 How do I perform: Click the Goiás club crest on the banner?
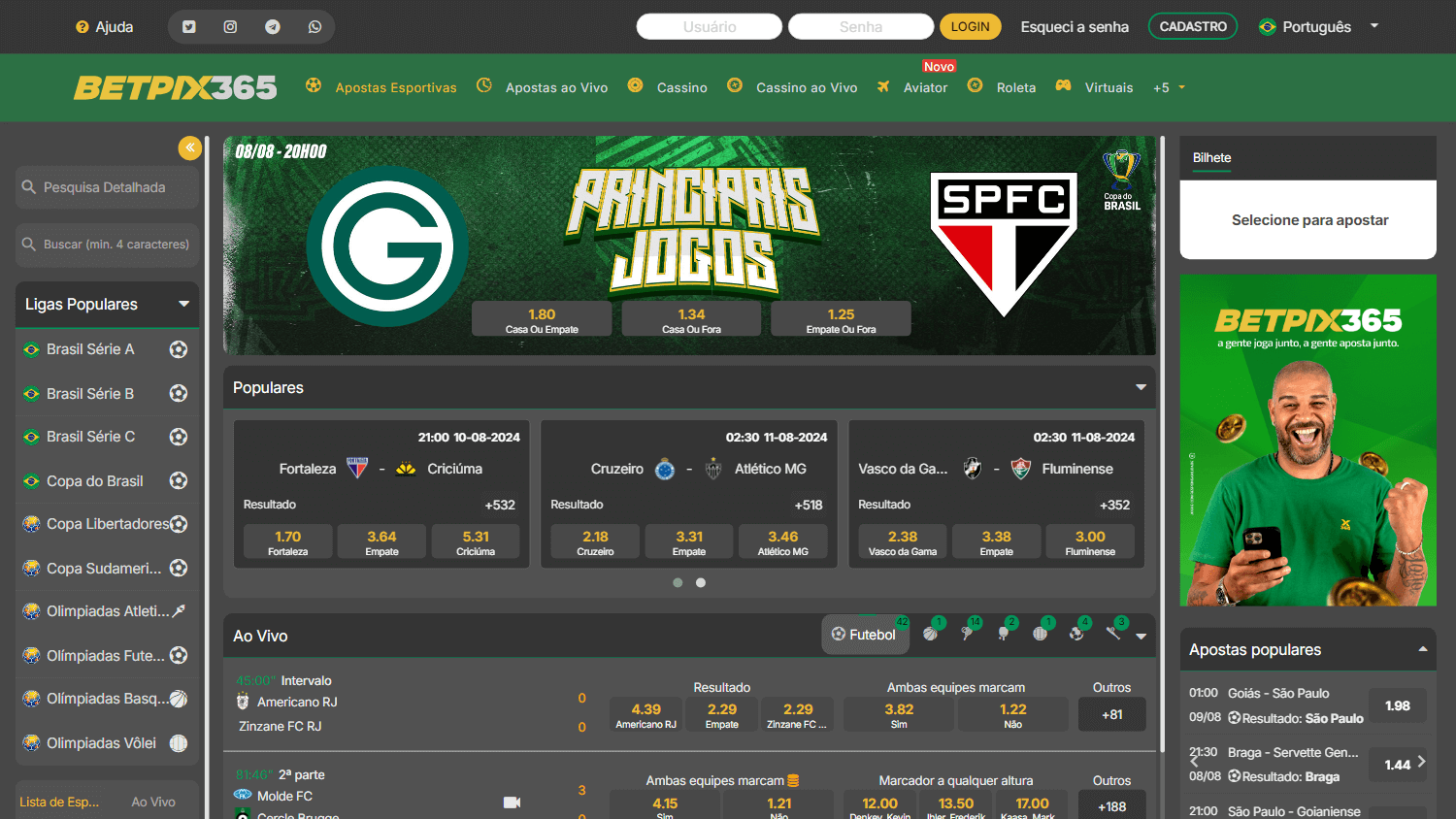click(387, 246)
